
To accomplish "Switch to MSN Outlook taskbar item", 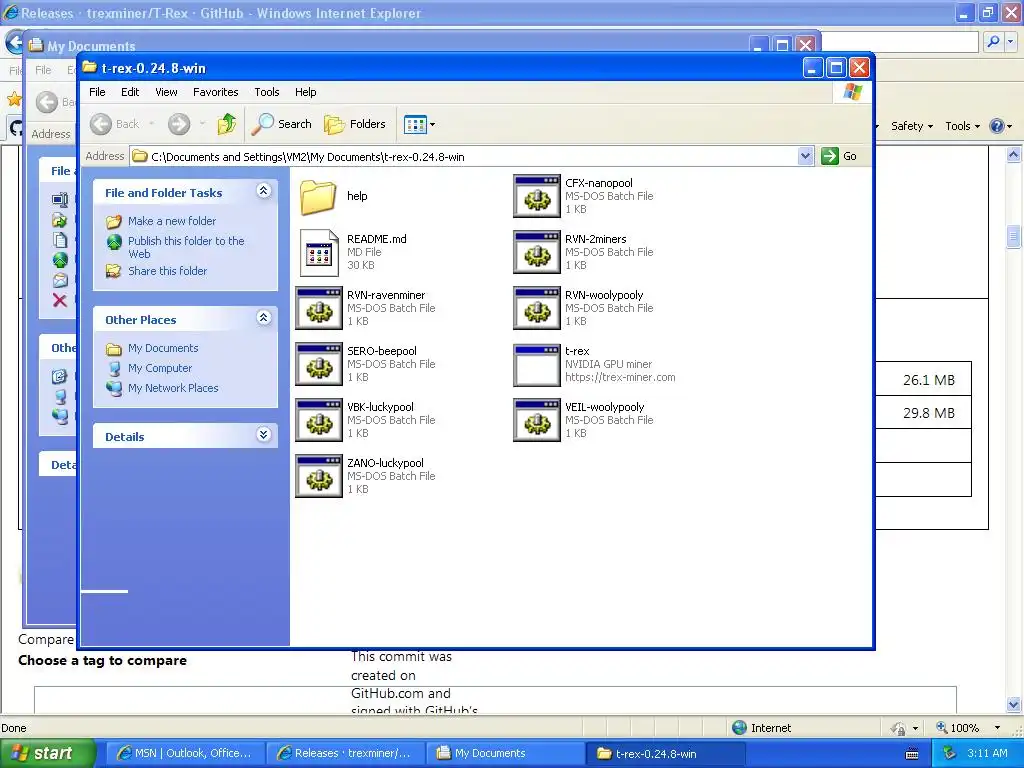I will click(x=184, y=753).
